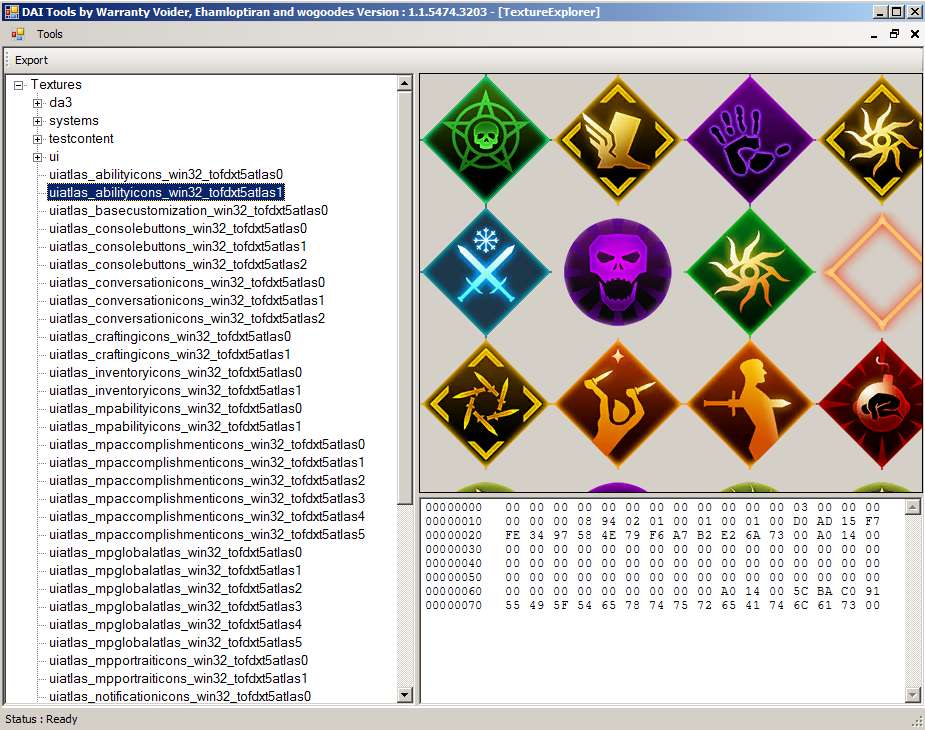Click the orange stabbing figure ability icon
The image size is (925, 730).
tap(749, 403)
